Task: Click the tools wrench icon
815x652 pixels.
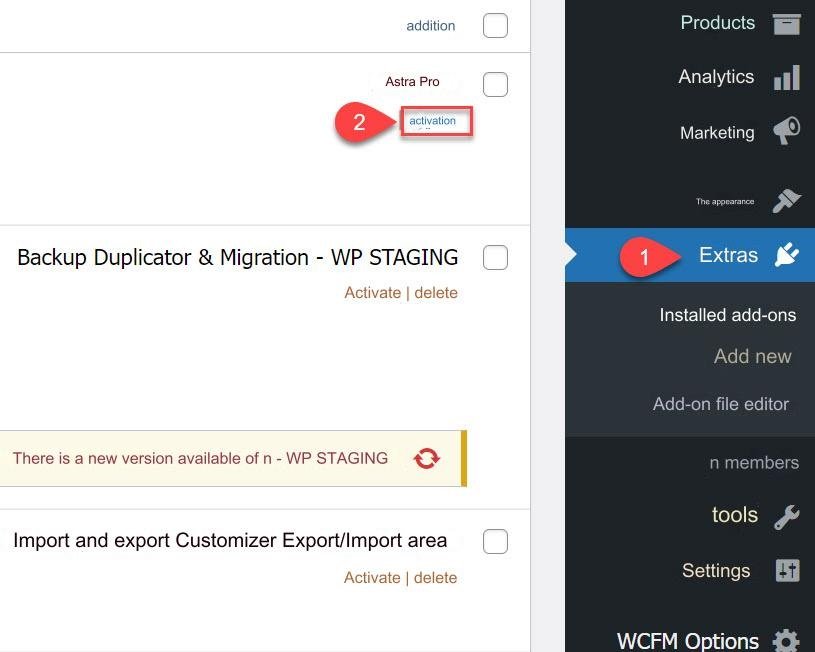Action: pyautogui.click(x=786, y=517)
